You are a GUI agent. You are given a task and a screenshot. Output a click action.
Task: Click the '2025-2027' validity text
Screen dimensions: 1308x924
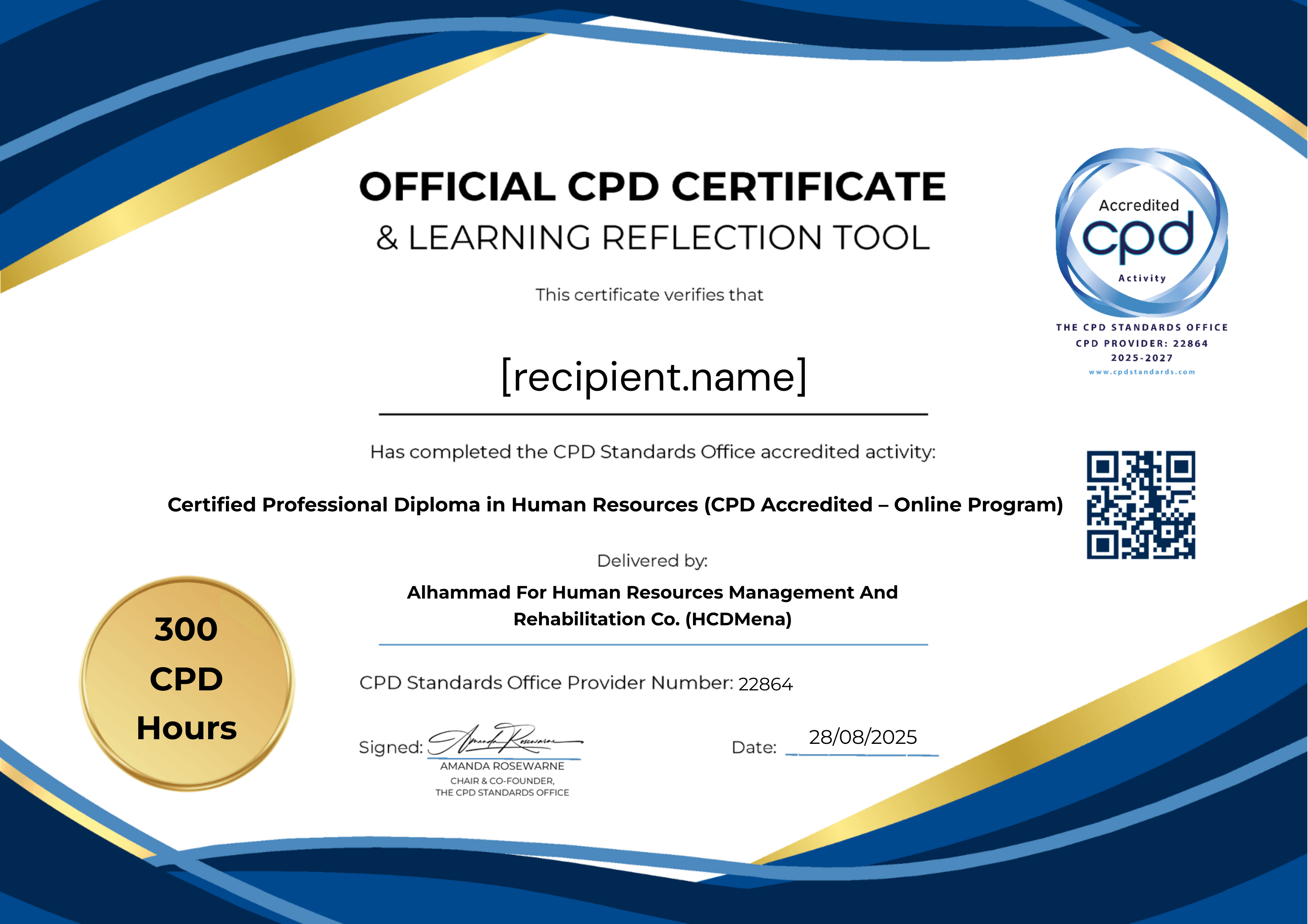pyautogui.click(x=1142, y=358)
